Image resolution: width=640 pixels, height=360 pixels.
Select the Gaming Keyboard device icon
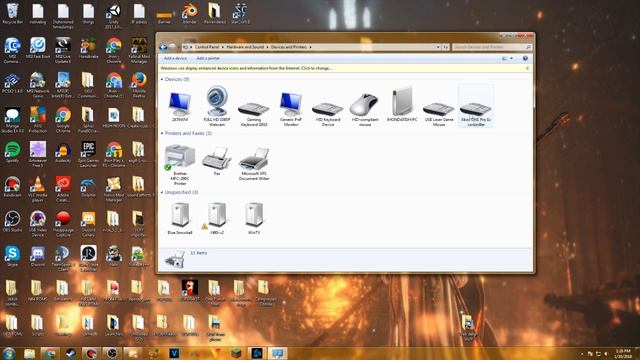pyautogui.click(x=253, y=110)
